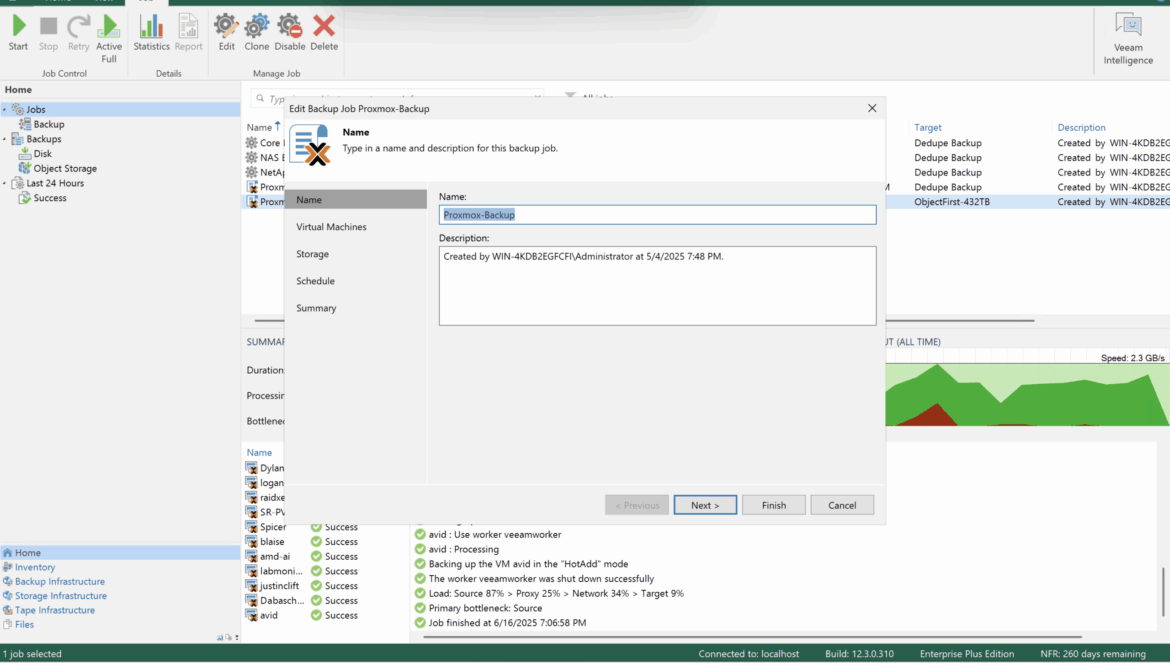Click the VM list Name column header
Image resolution: width=1170 pixels, height=663 pixels.
[x=259, y=453]
